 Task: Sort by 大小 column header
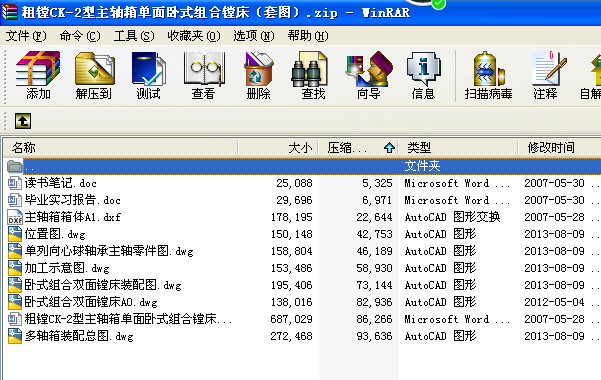[278, 148]
